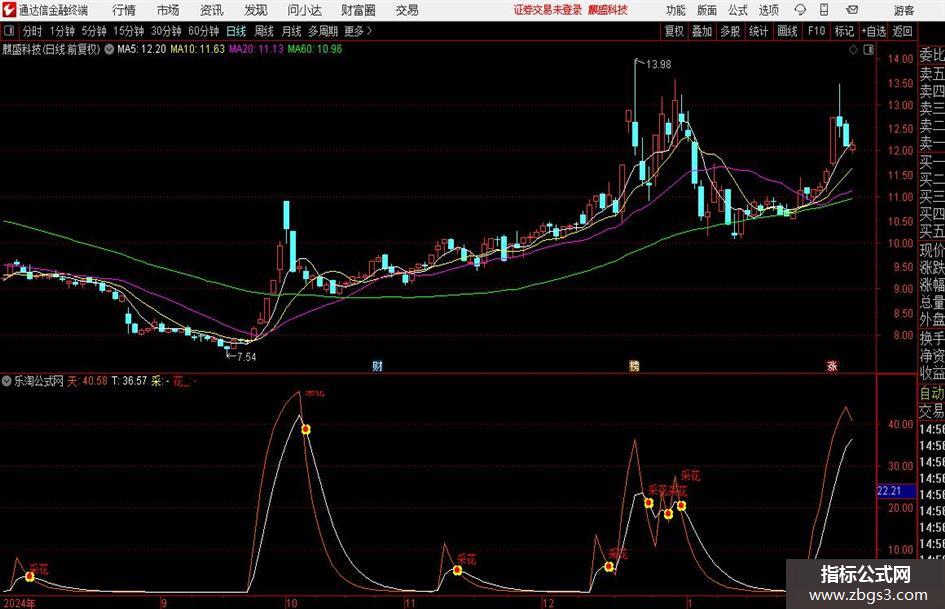Image resolution: width=945 pixels, height=609 pixels.
Task: Click the 财 marker icon on the chart
Action: pos(377,365)
